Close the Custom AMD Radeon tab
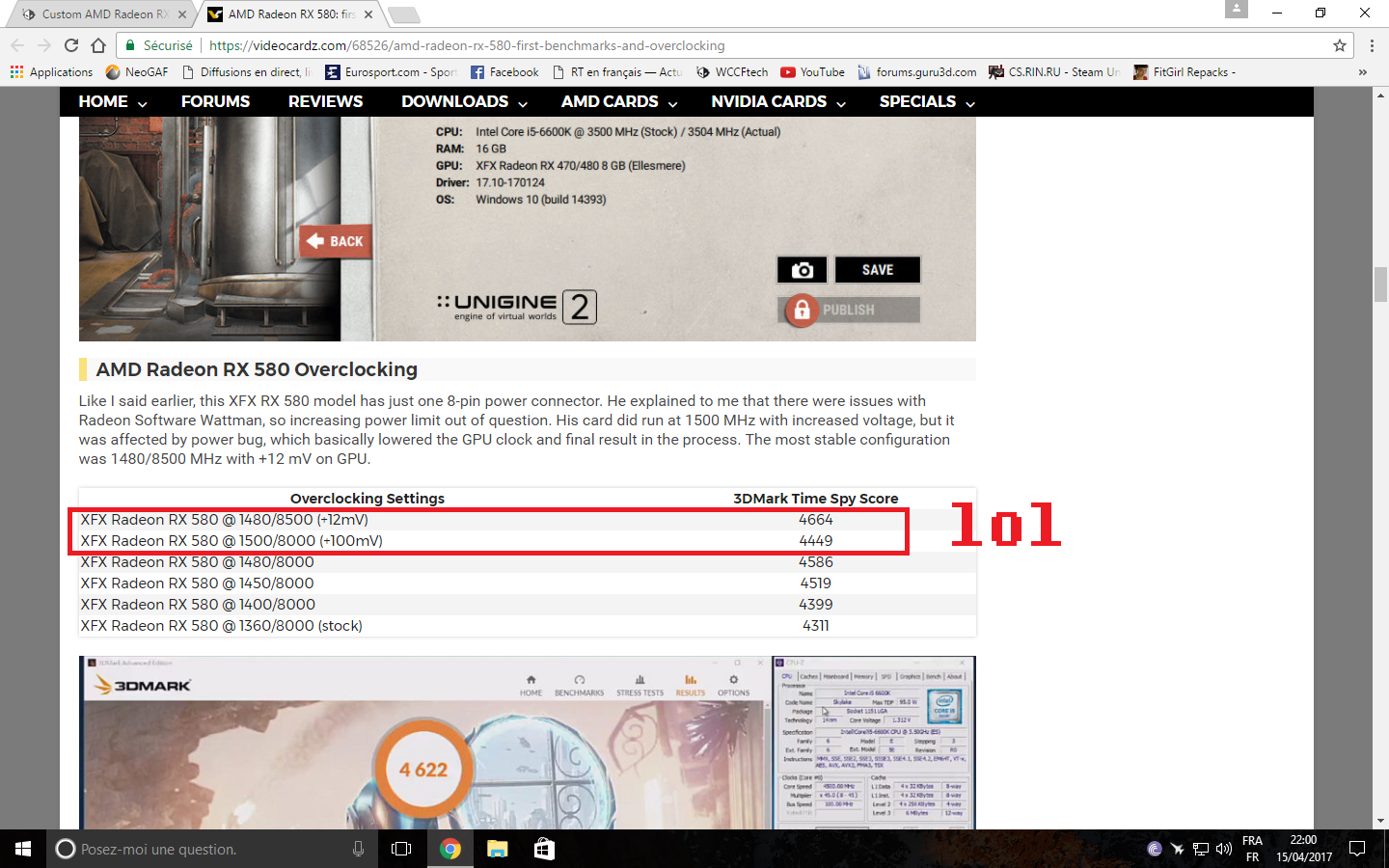The height and width of the screenshot is (868, 1389). 182,14
